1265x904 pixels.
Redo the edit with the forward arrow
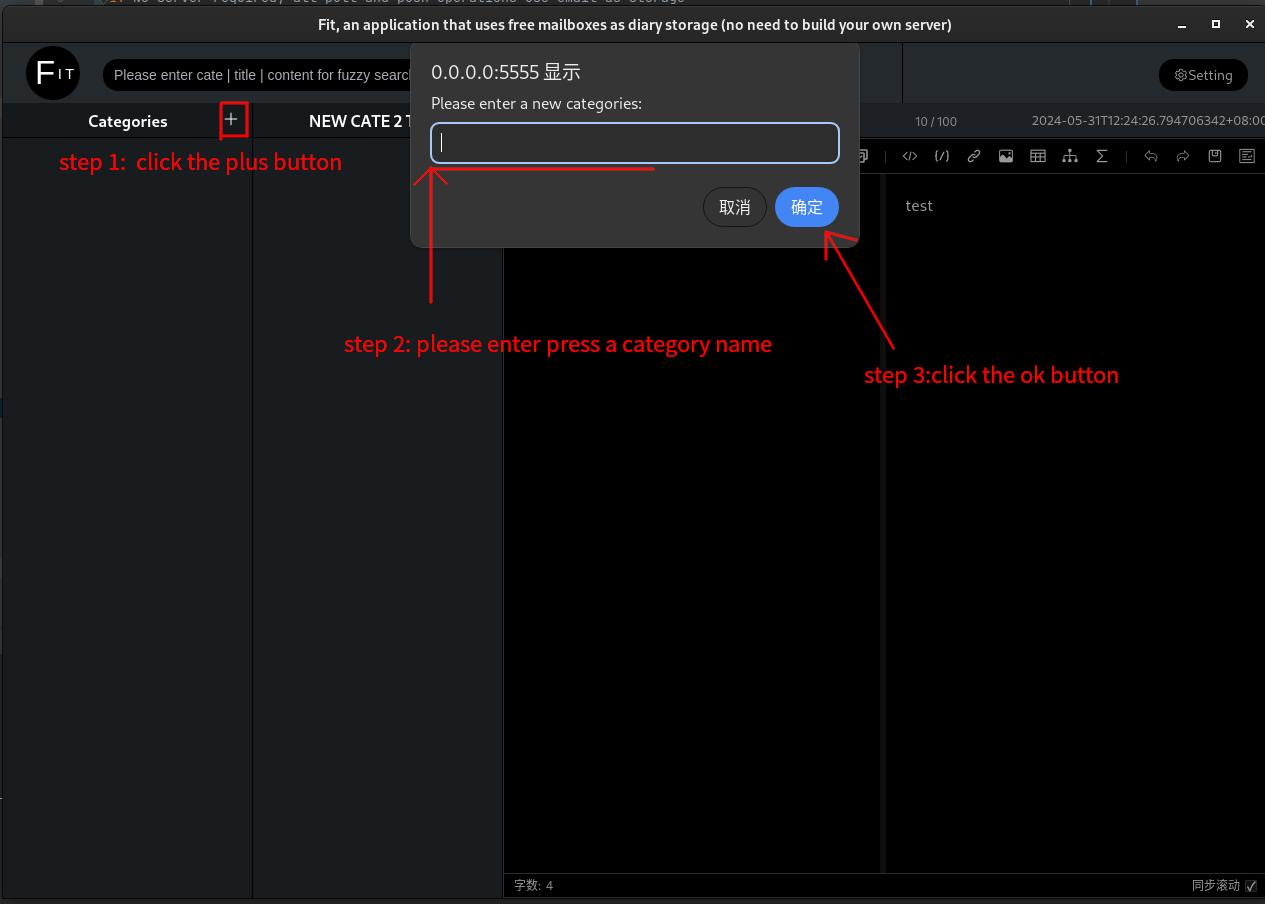click(x=1183, y=156)
